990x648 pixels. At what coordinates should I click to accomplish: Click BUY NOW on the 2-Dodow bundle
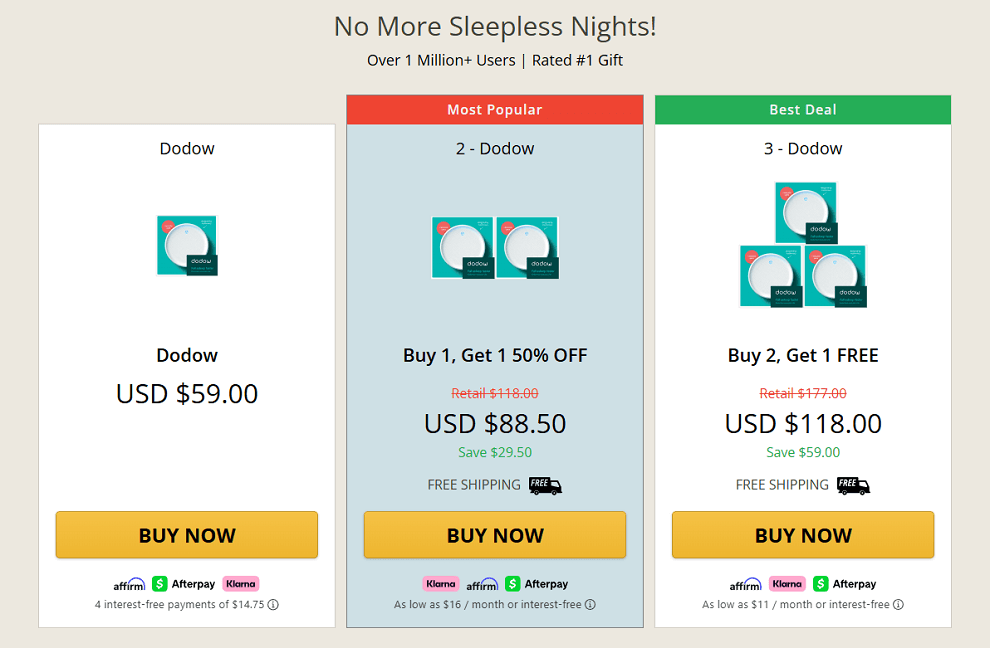point(494,535)
